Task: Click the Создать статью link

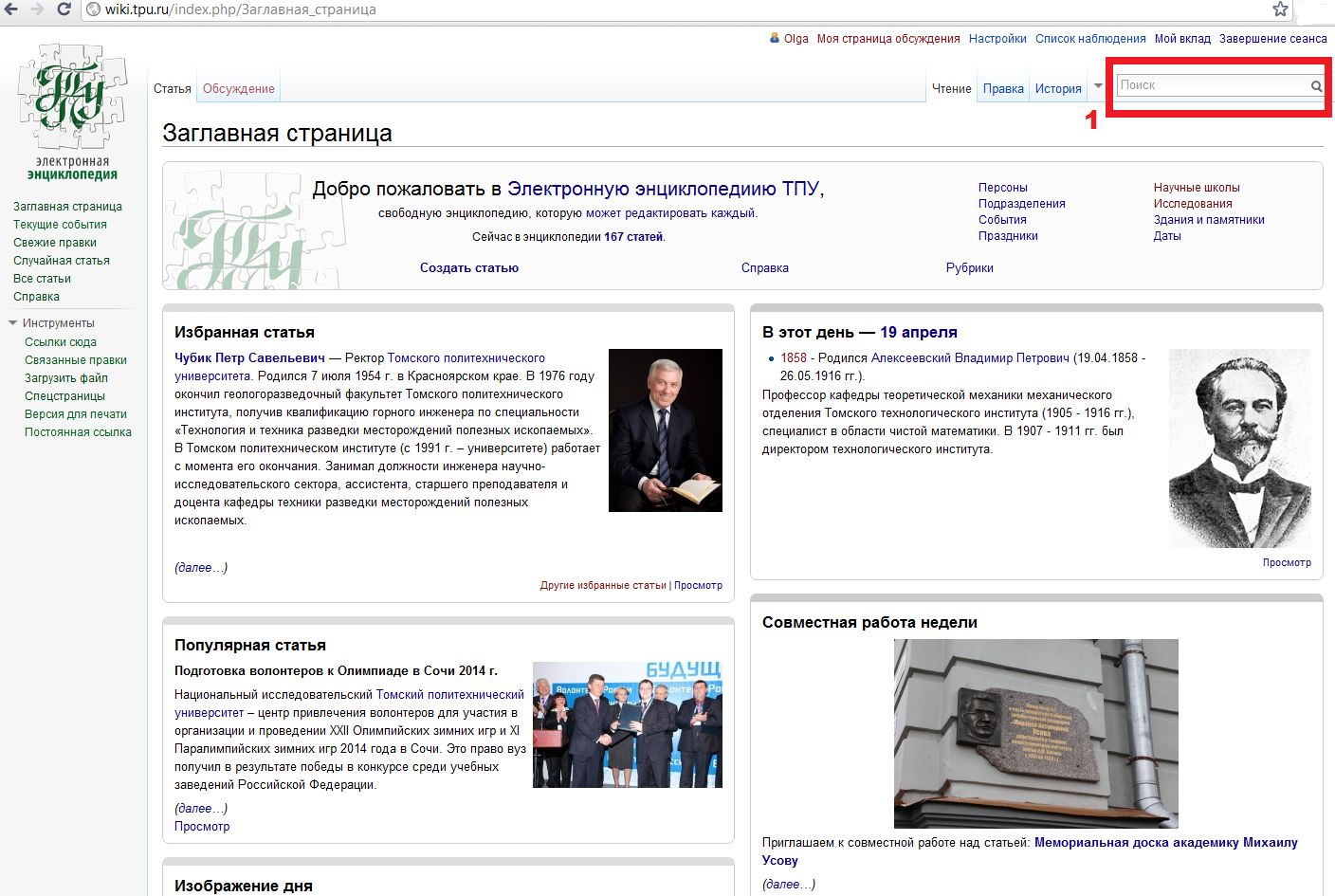Action: coord(469,268)
